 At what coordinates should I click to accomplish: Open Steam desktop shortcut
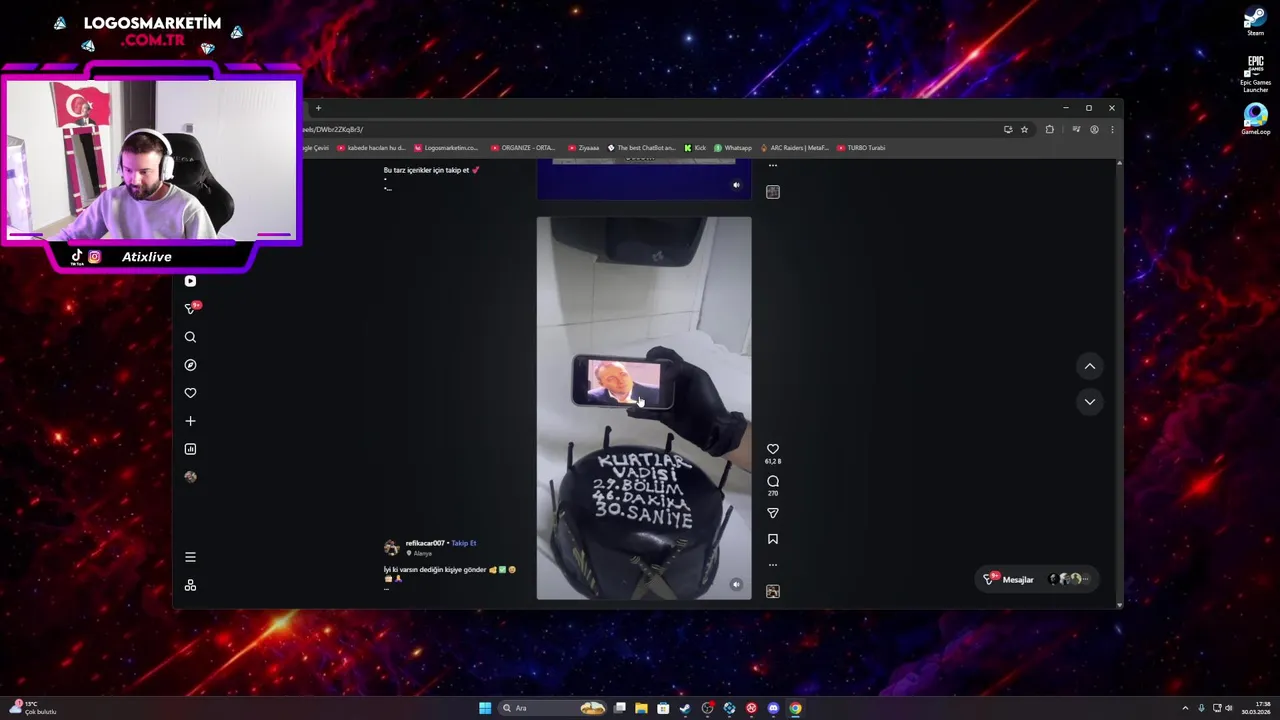pos(1255,21)
